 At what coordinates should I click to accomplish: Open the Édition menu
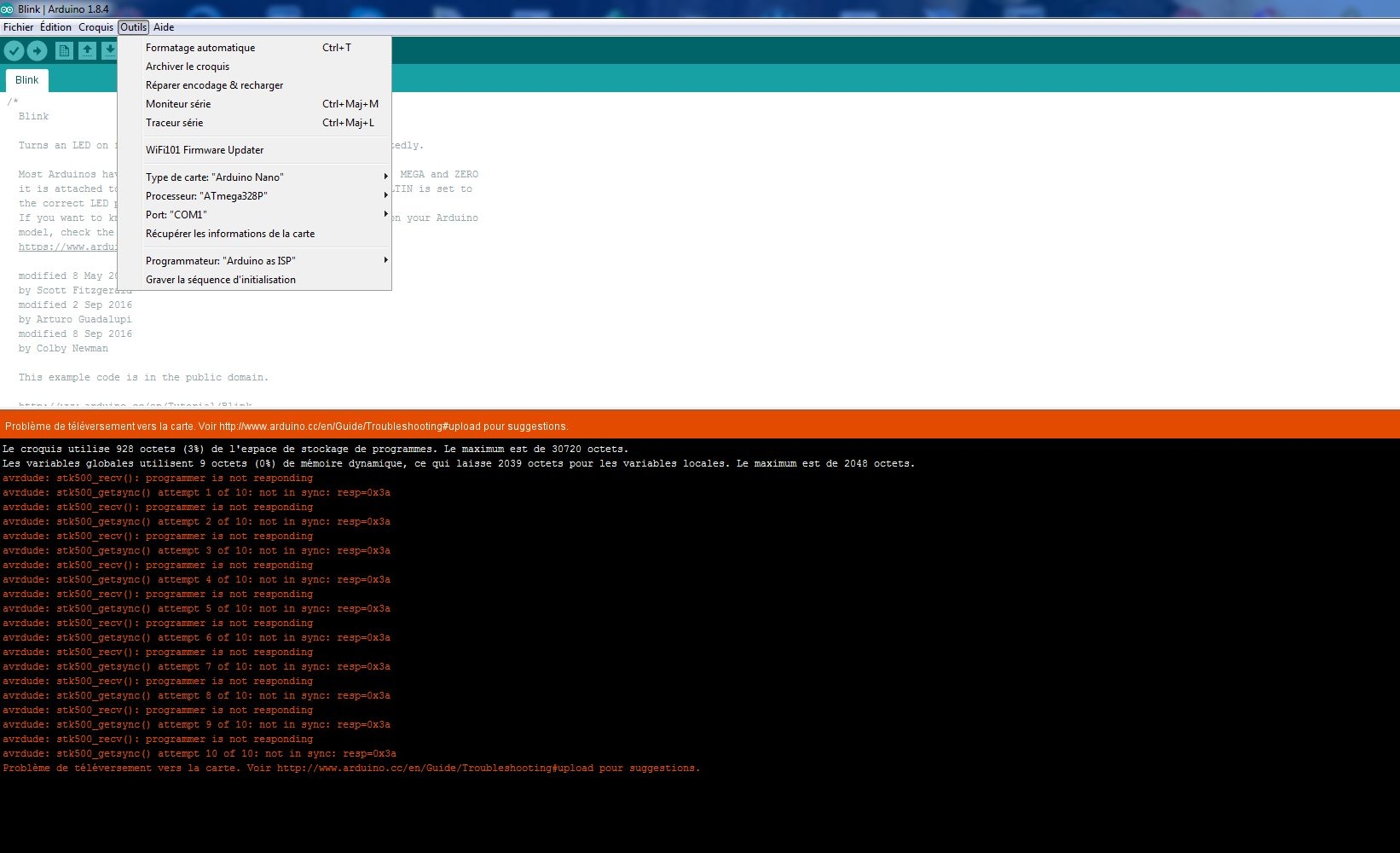coord(55,27)
